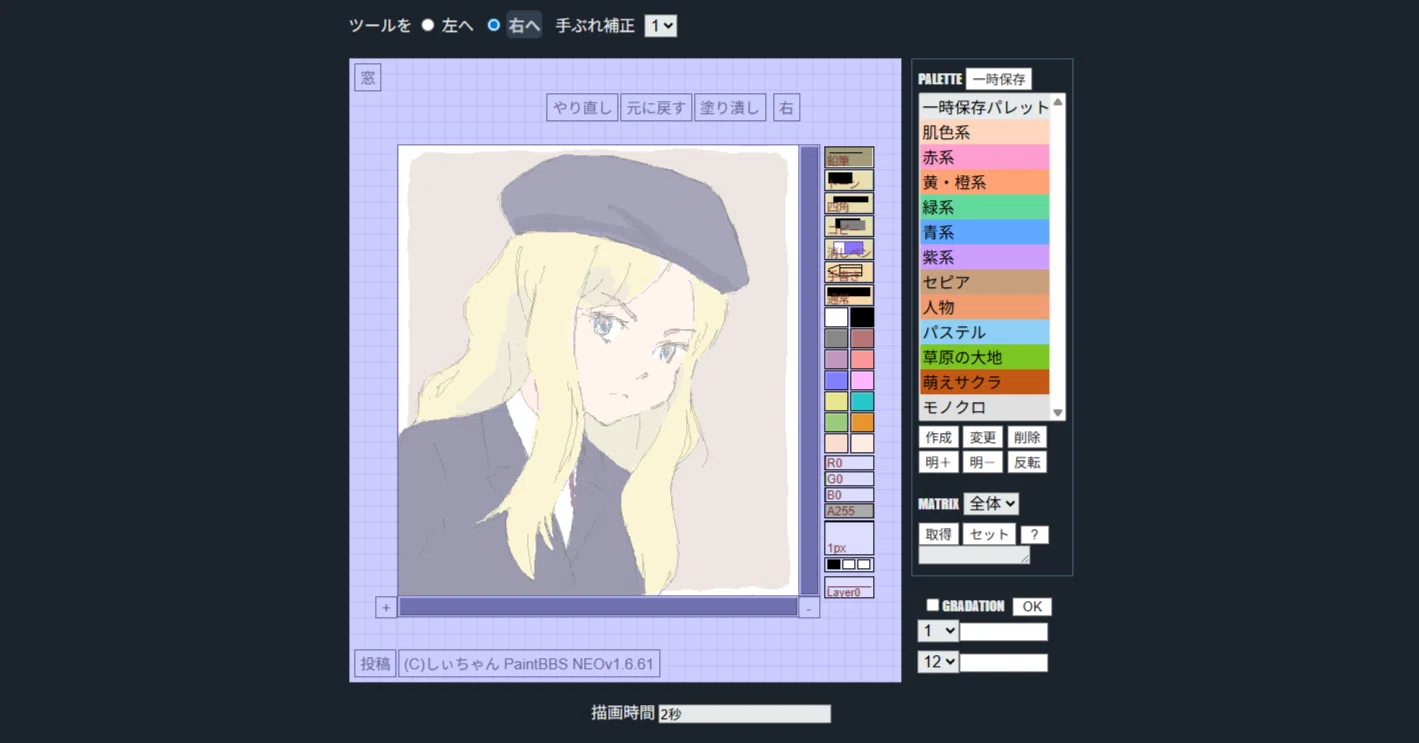The width and height of the screenshot is (1419, 743).
Task: Pick the yellow color swatch
Action: [x=836, y=401]
